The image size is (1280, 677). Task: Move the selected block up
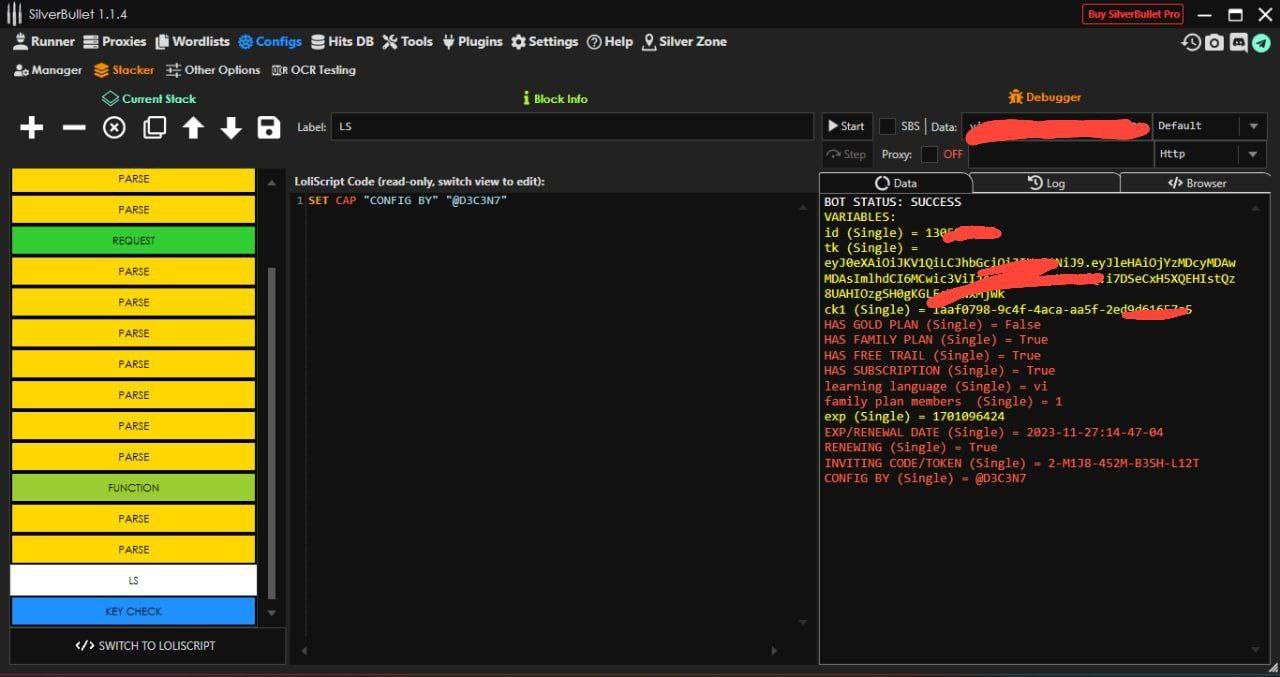193,127
